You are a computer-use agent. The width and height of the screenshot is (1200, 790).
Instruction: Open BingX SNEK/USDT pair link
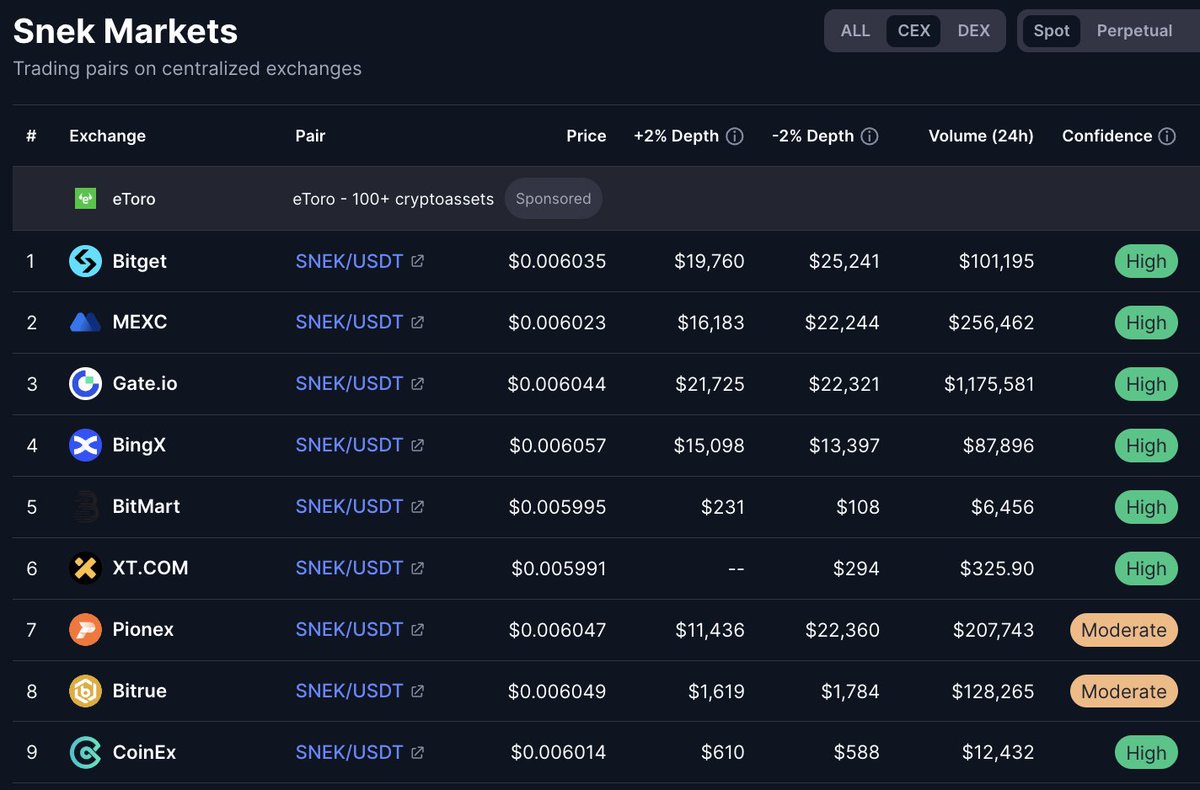pyautogui.click(x=349, y=445)
